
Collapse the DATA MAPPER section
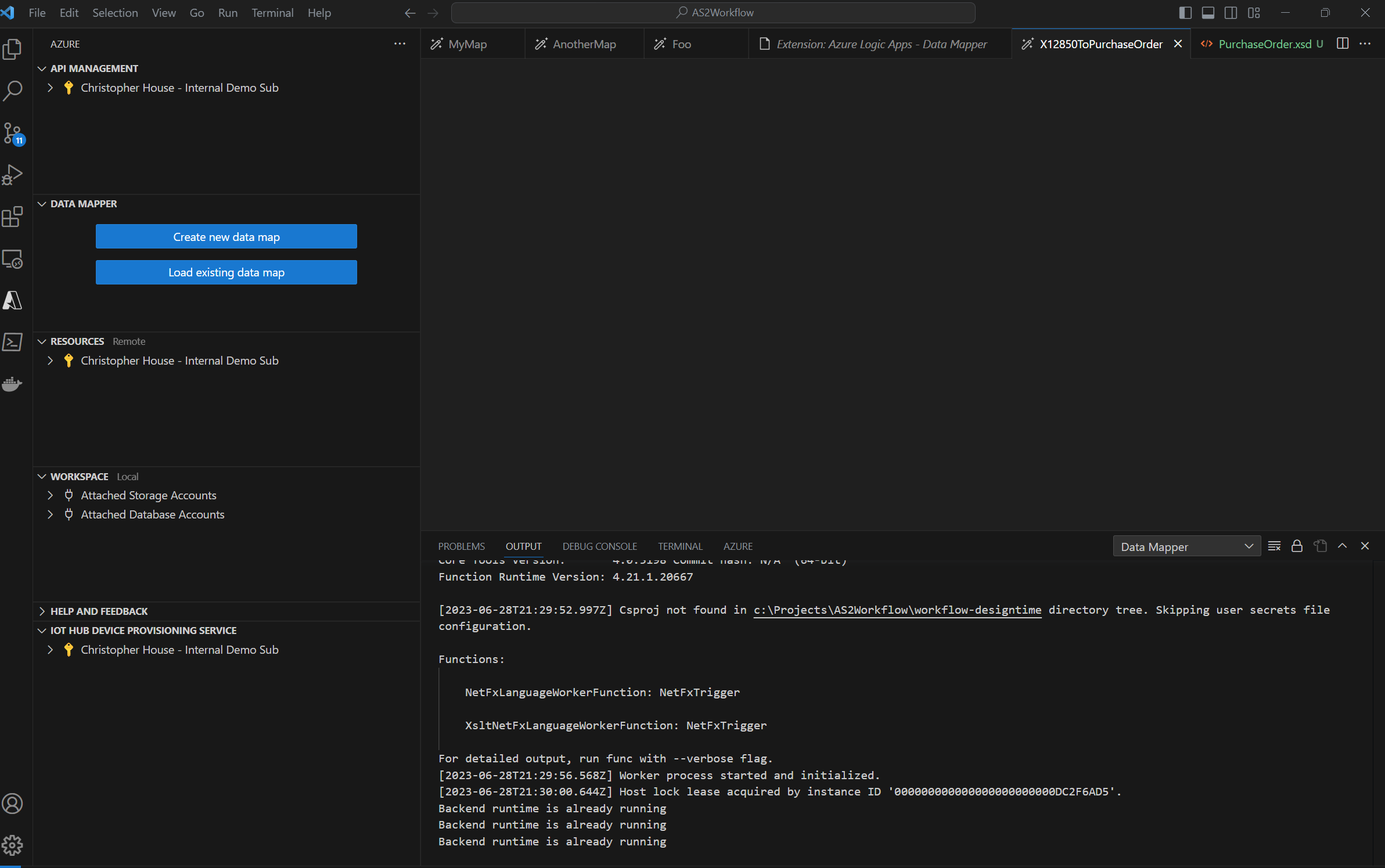[x=42, y=203]
